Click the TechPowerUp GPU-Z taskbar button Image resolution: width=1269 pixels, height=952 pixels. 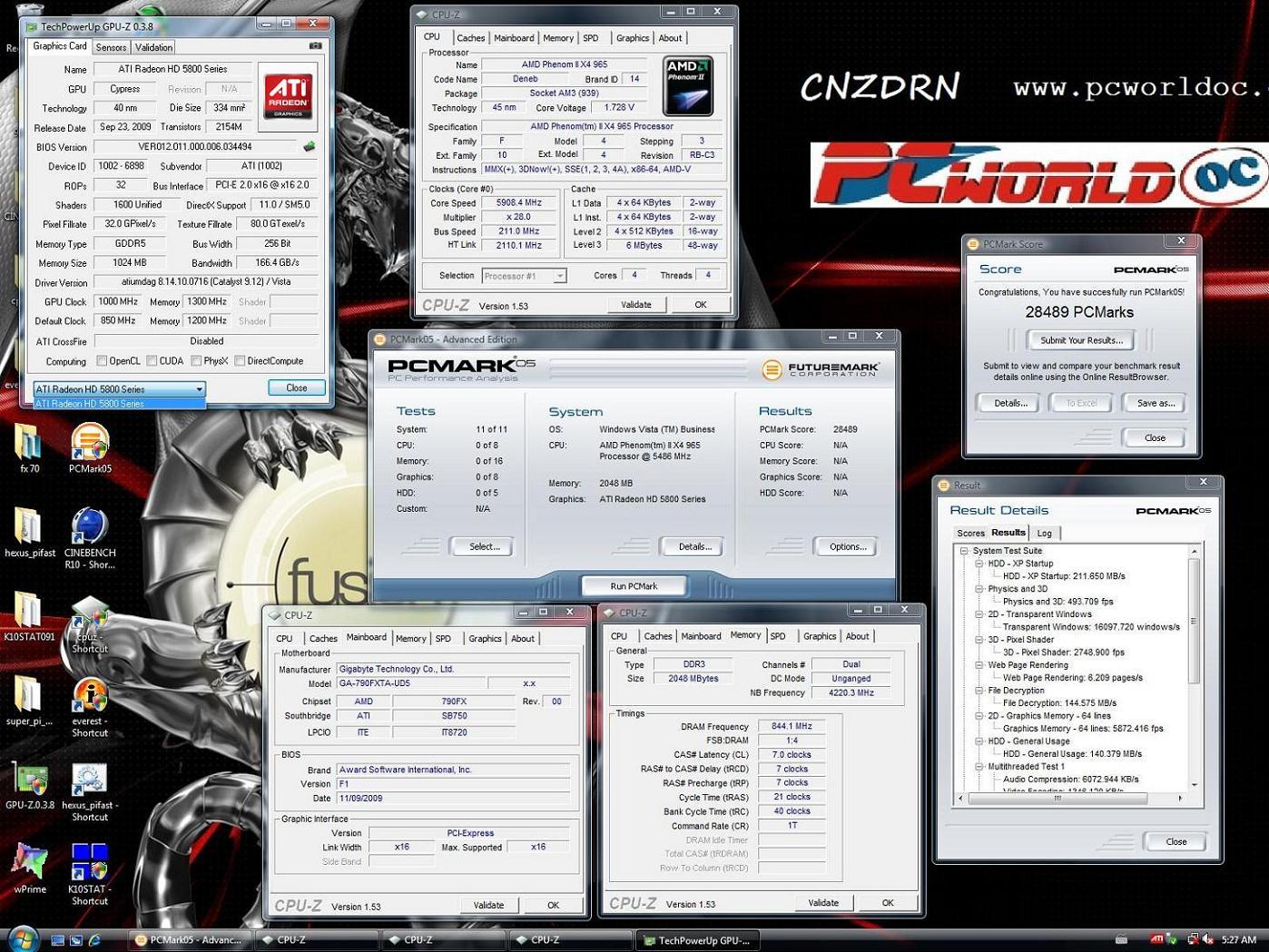click(697, 940)
